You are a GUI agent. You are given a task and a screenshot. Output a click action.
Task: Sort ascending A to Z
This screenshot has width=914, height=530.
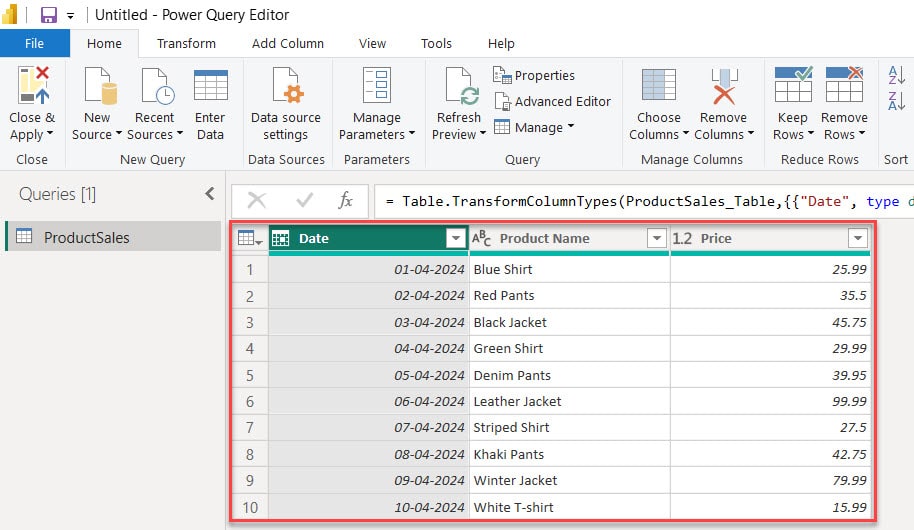pos(896,75)
